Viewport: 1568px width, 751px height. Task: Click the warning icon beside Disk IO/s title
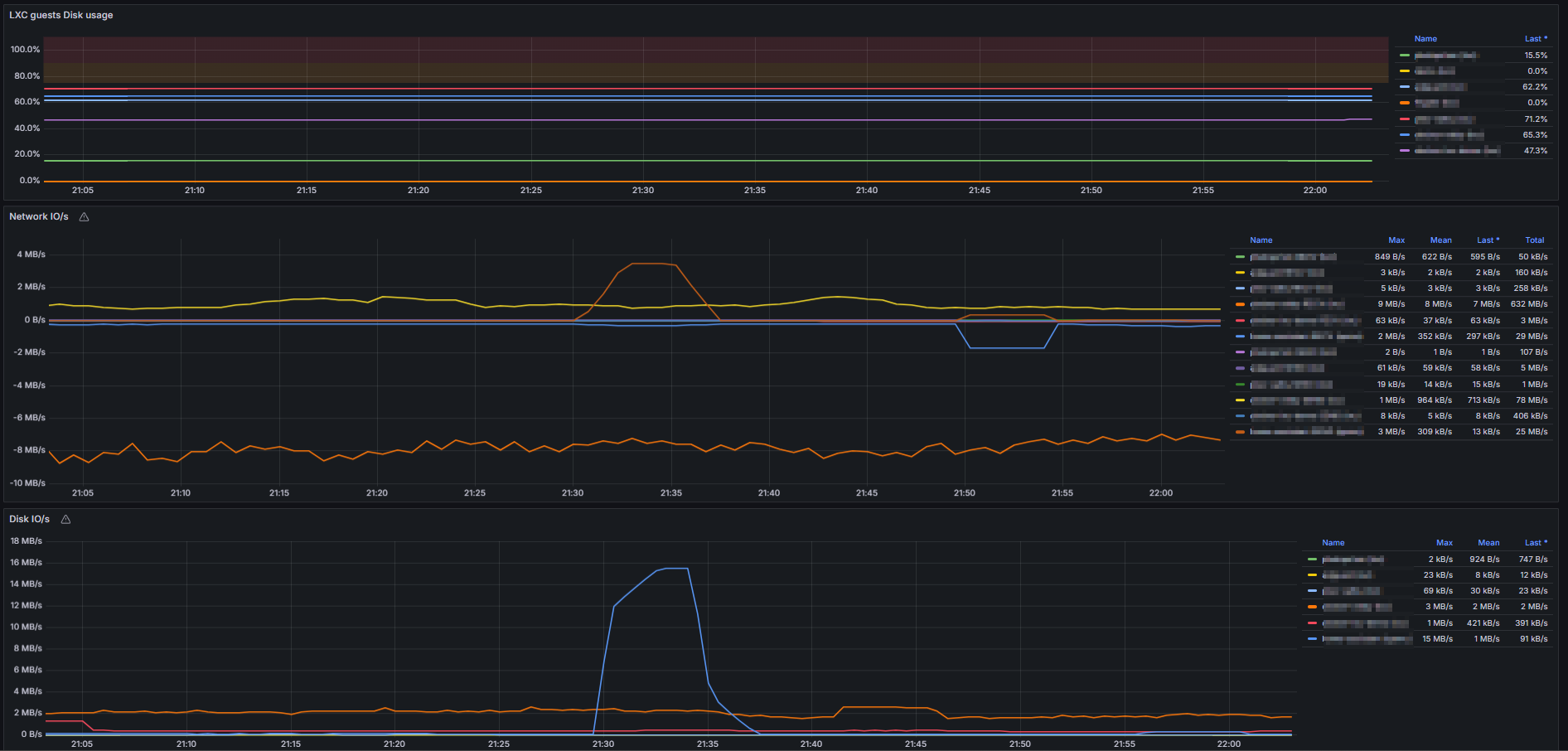(x=65, y=520)
